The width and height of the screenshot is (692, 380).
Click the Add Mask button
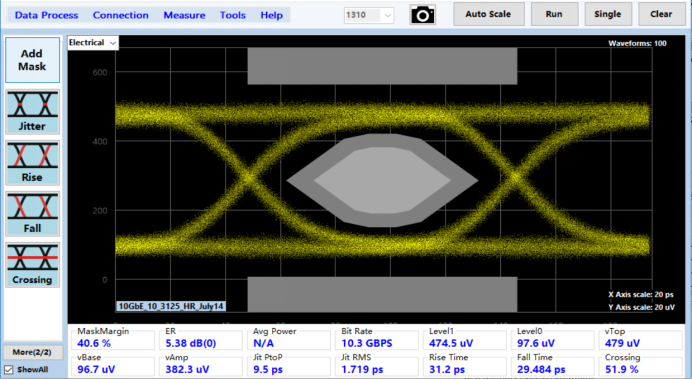pyautogui.click(x=32, y=60)
